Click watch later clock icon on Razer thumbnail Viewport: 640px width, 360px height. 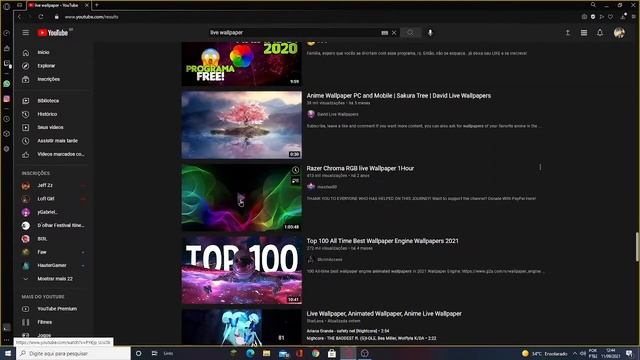point(295,170)
